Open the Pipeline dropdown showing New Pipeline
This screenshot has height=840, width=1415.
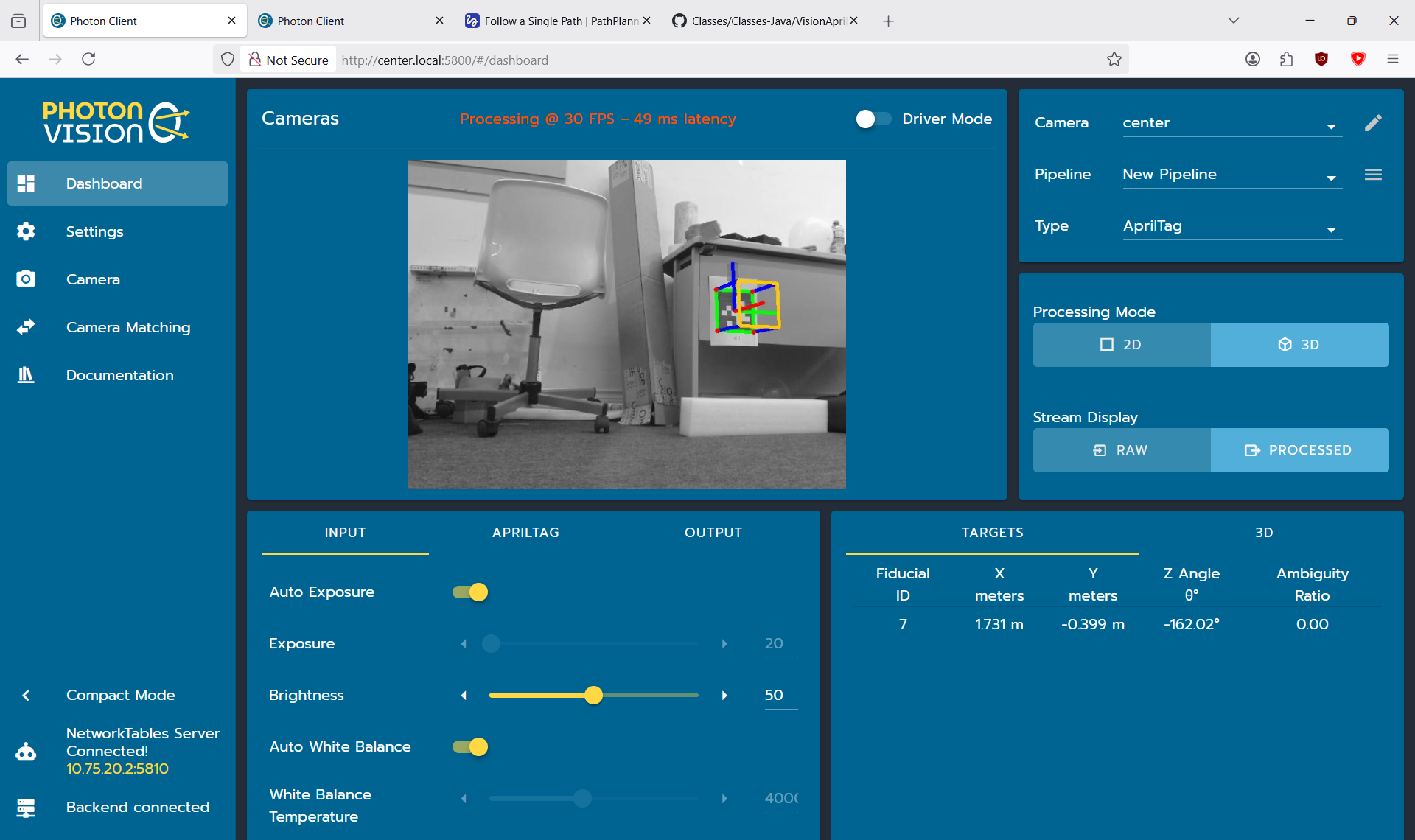click(1231, 175)
